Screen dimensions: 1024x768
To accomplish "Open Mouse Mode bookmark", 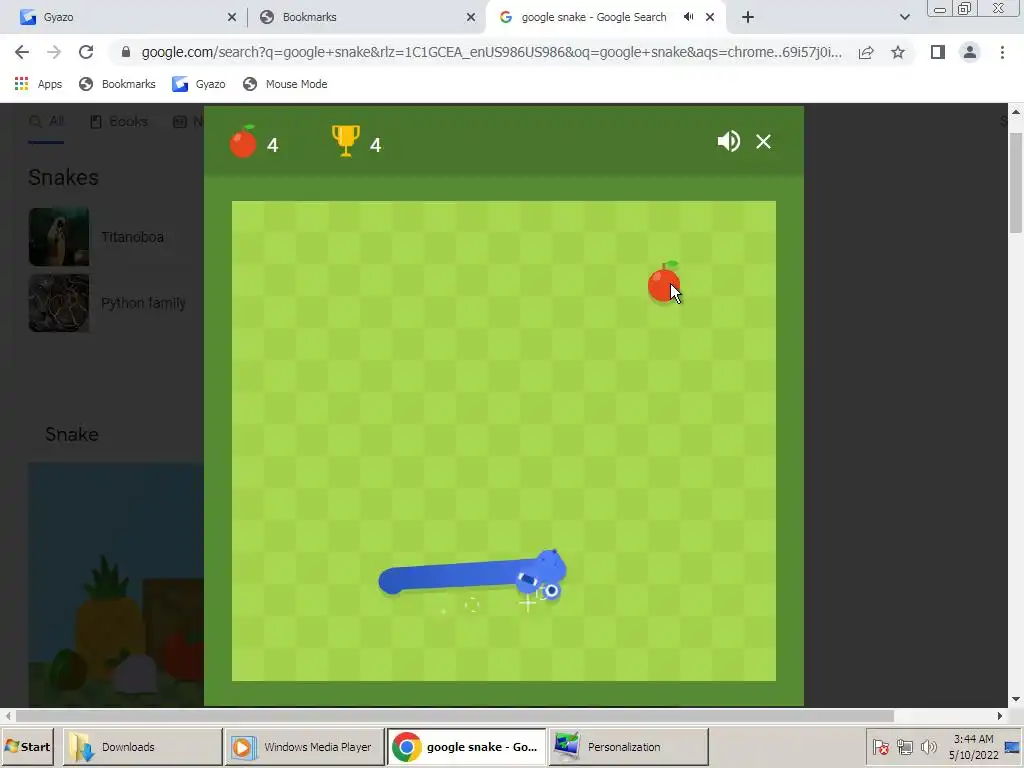I will tap(285, 84).
